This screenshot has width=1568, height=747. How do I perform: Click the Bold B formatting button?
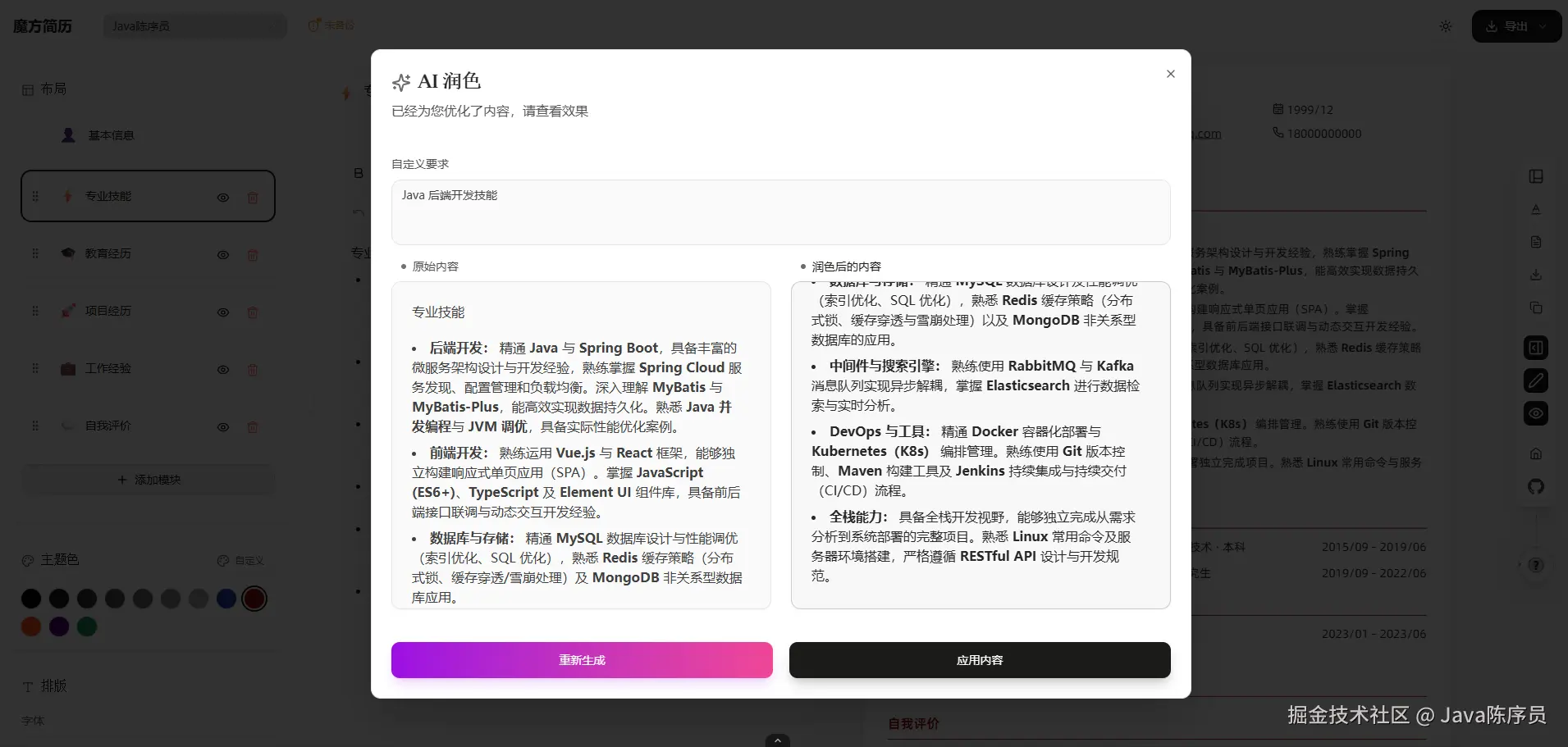pos(359,173)
